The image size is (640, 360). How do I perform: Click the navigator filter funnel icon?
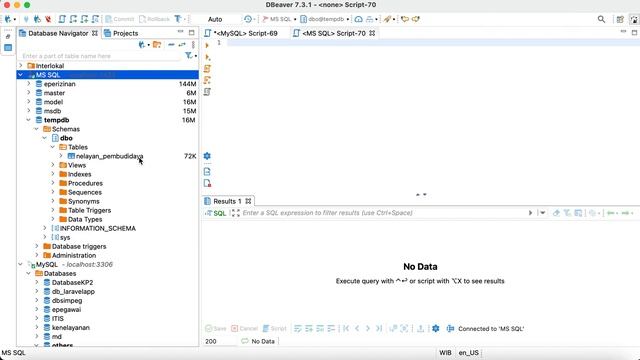[x=188, y=56]
